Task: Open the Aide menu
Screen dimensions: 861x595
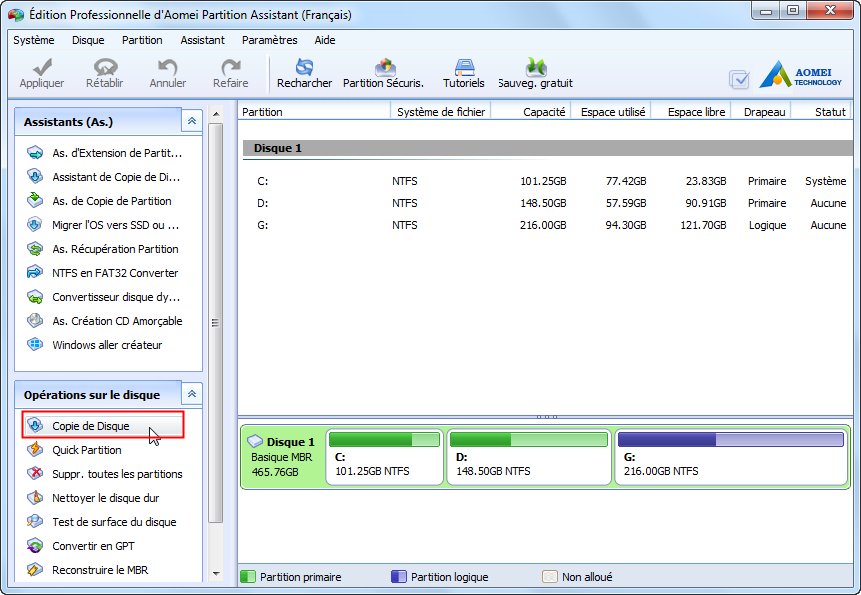Action: (x=325, y=40)
